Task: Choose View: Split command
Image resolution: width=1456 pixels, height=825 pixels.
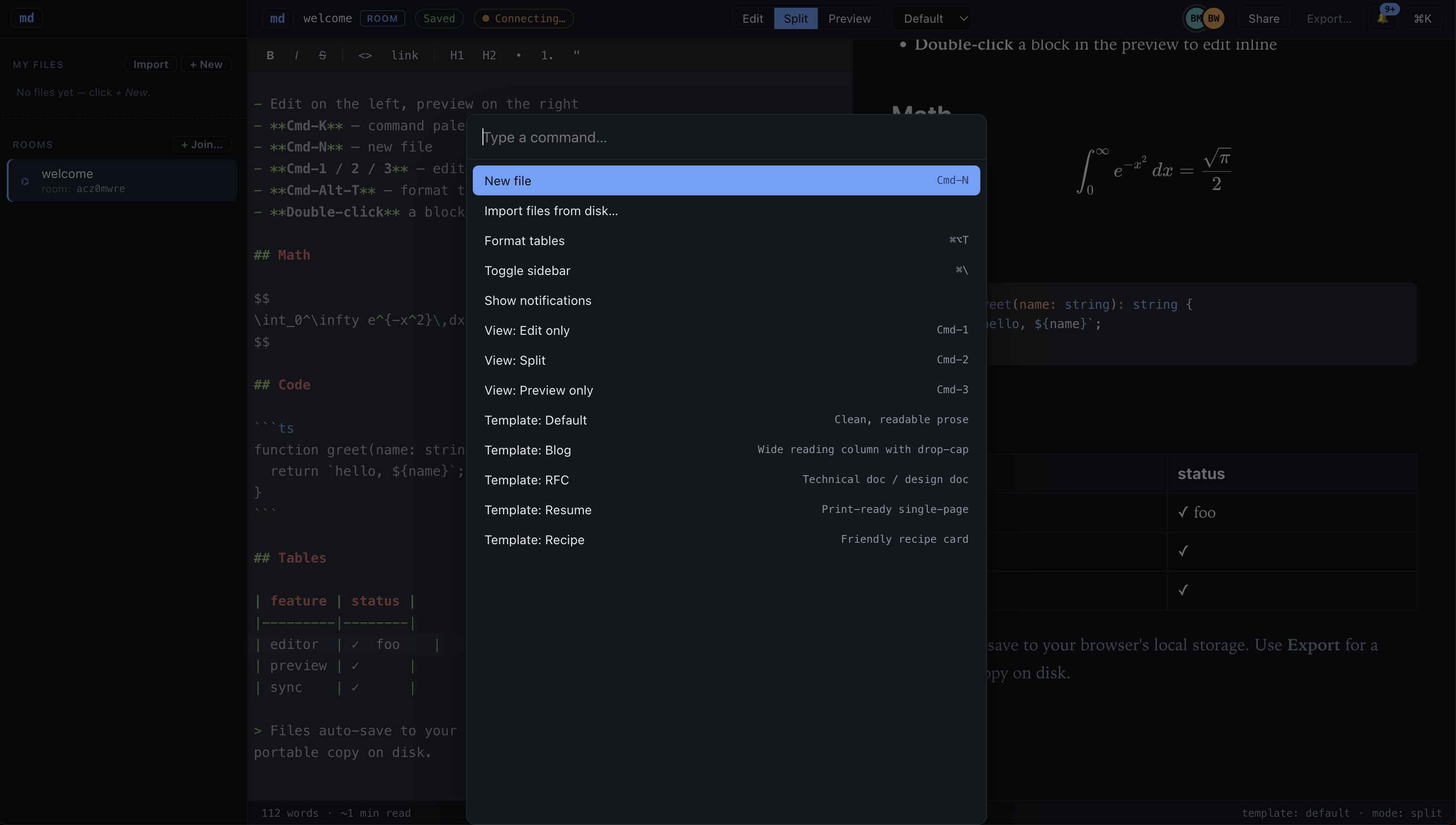Action: 726,360
